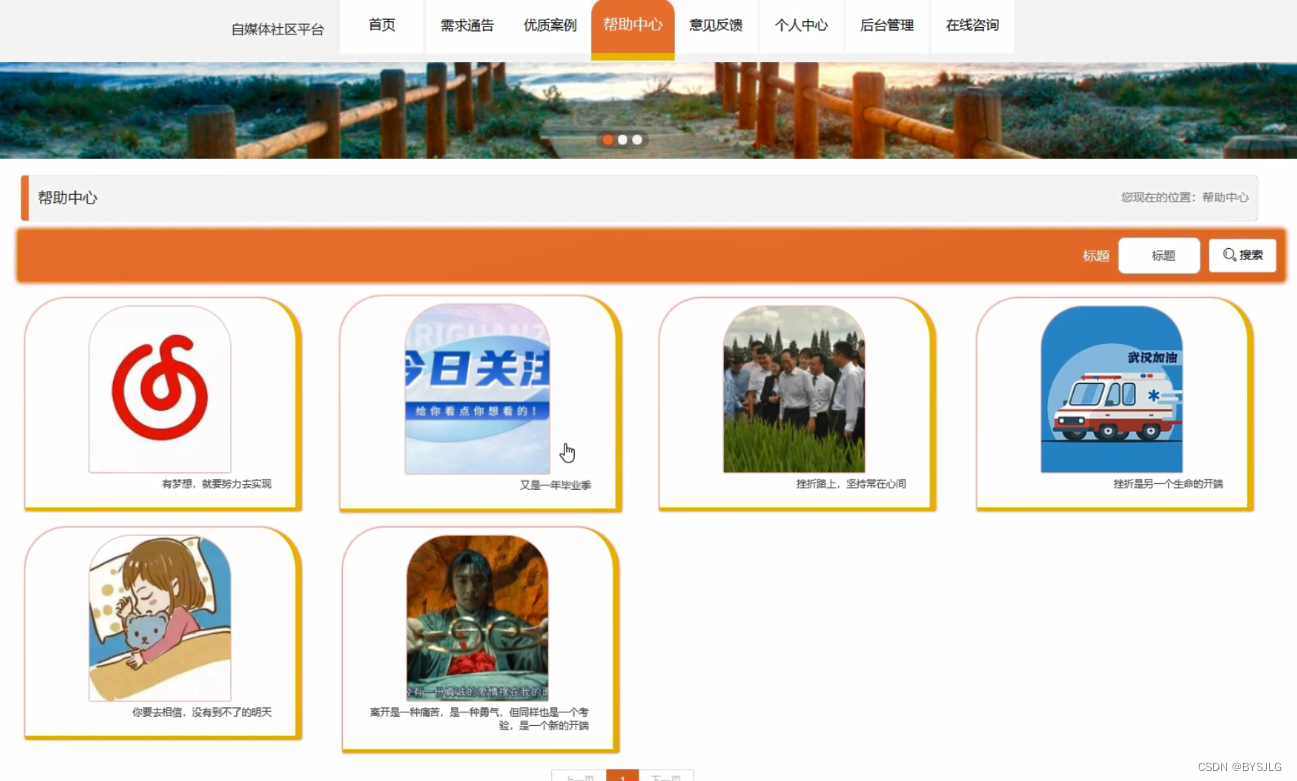Open article 又是一年毕业季
Viewport: 1297px width, 781px height.
(556, 485)
